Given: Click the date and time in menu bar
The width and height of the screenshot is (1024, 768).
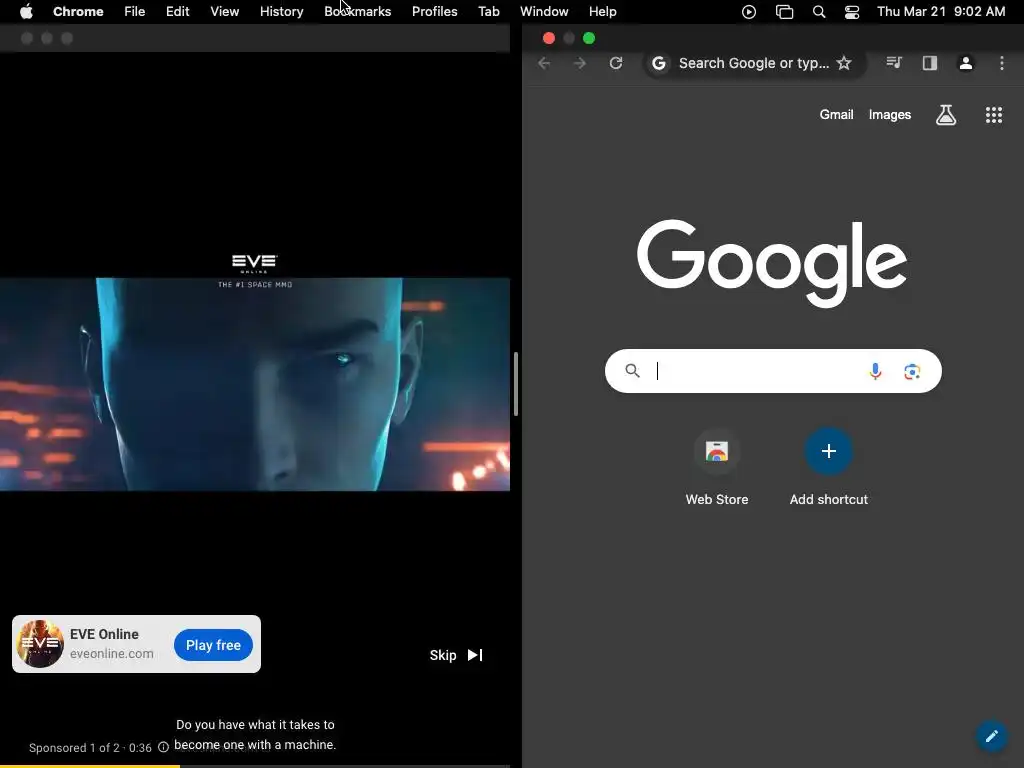Looking at the screenshot, I should (x=941, y=12).
